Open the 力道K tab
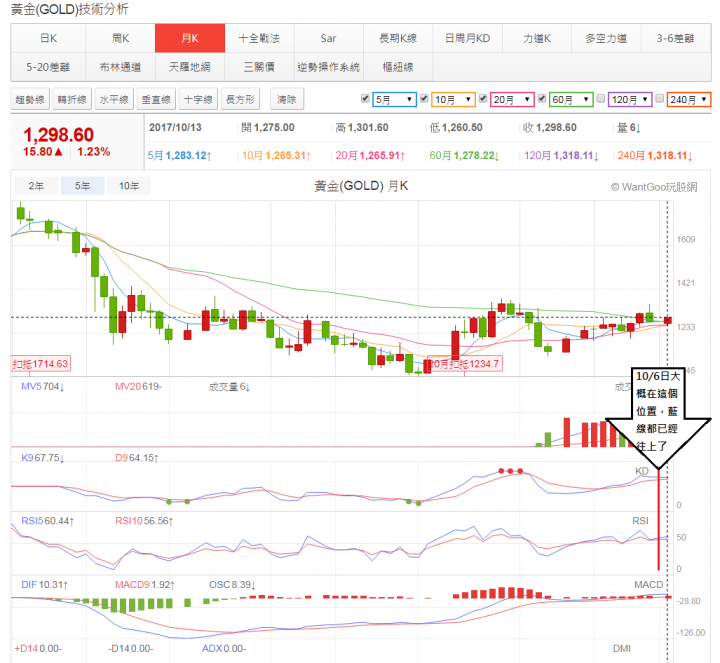720x663 pixels. coord(537,38)
